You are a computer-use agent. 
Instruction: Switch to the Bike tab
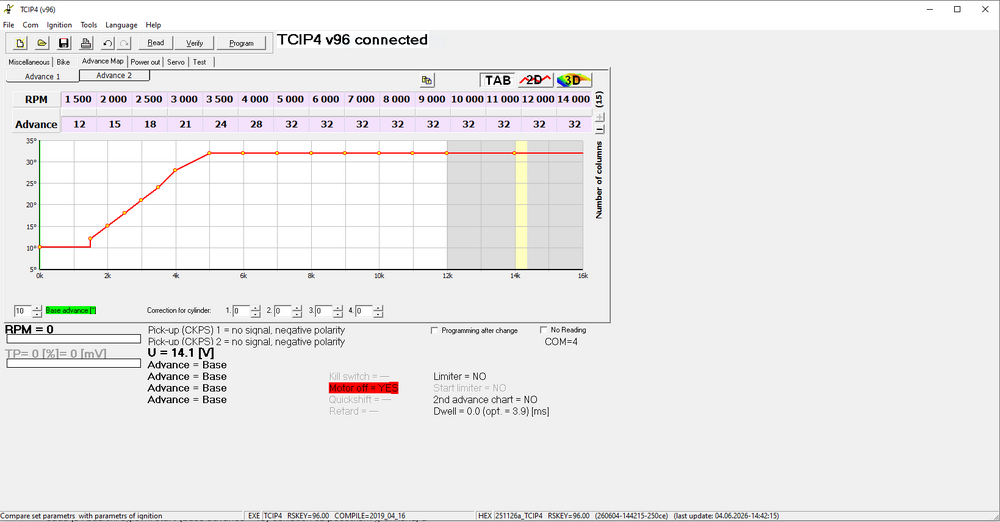click(x=63, y=62)
